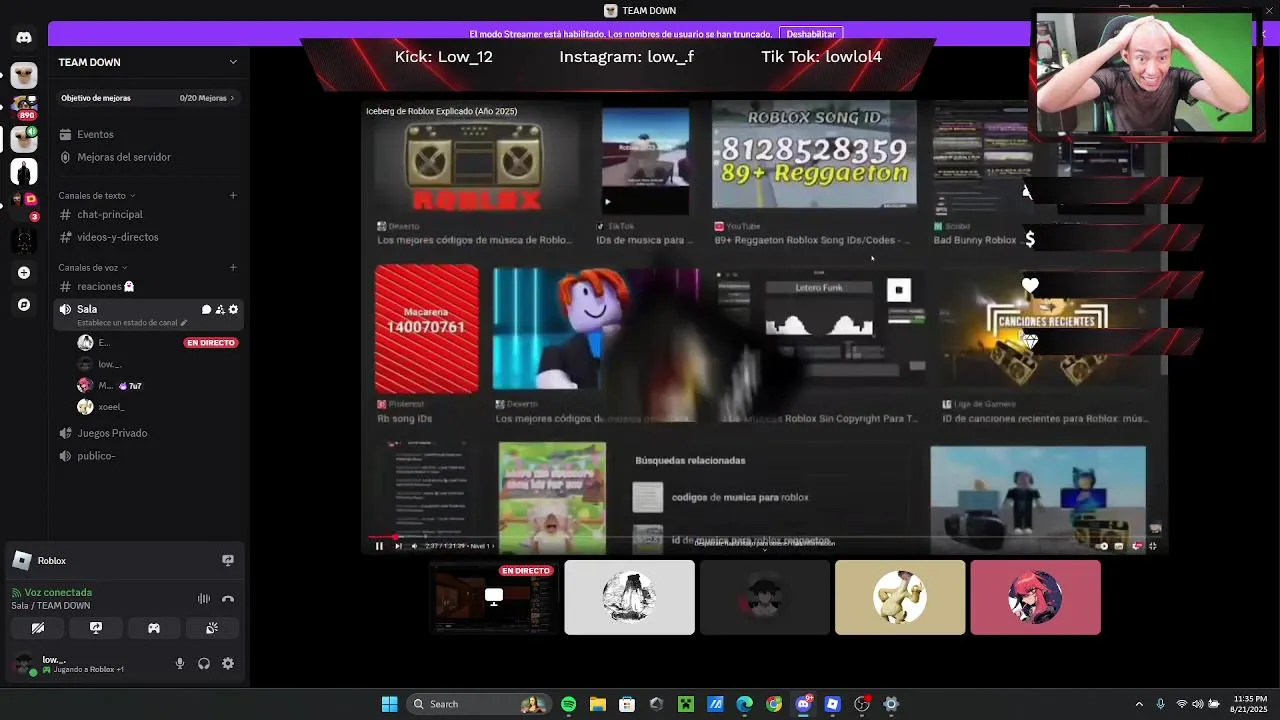Select the EN DIRECTO stream tile
This screenshot has height=720, width=1280.
coord(493,598)
